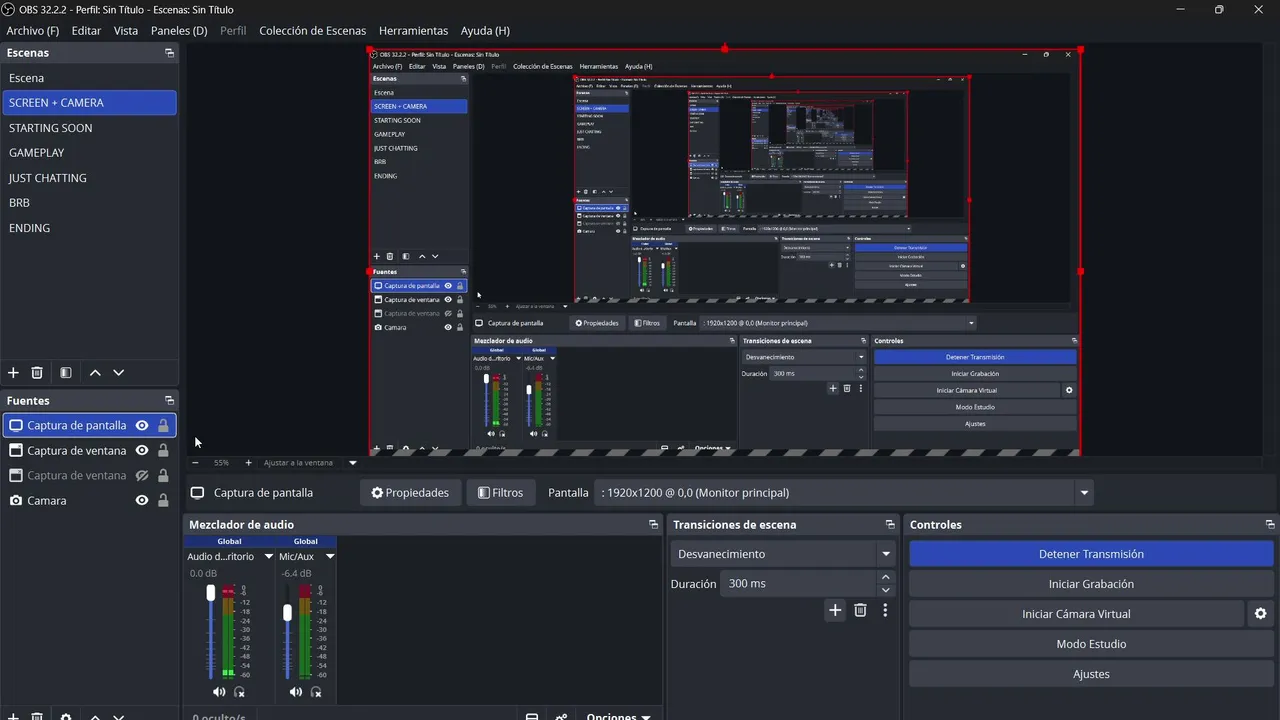Viewport: 1280px width, 720px height.
Task: Mute the Audio del escritorio channel speaker
Action: tap(219, 692)
